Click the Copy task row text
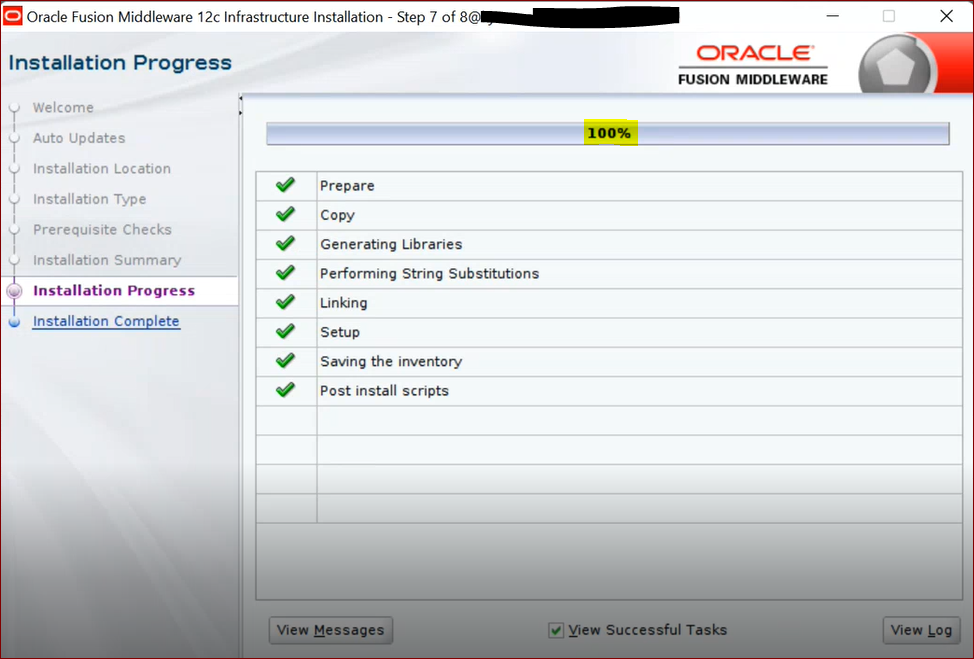The image size is (974, 659). click(x=337, y=215)
